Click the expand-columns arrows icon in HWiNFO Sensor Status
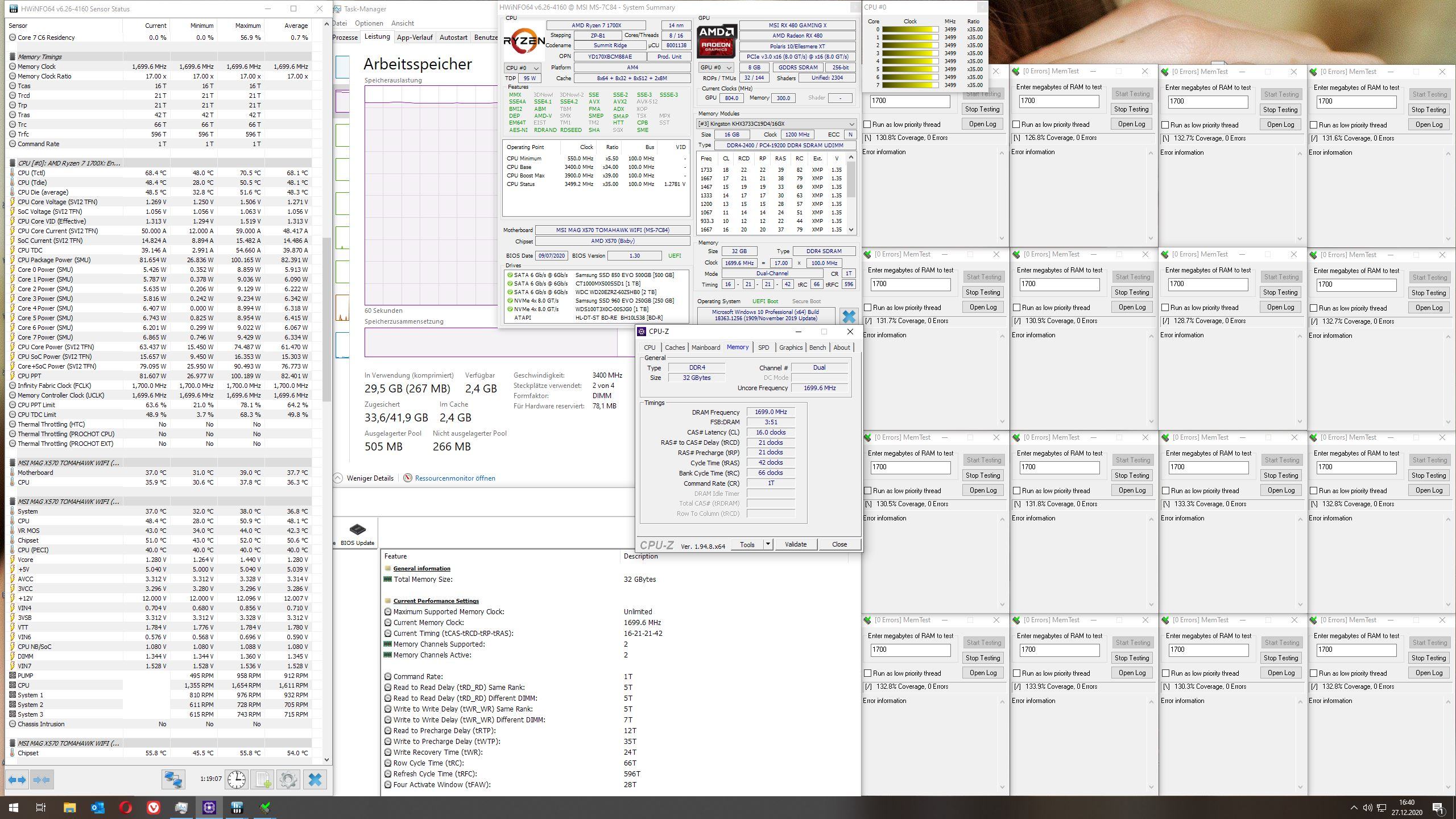 [x=17, y=780]
